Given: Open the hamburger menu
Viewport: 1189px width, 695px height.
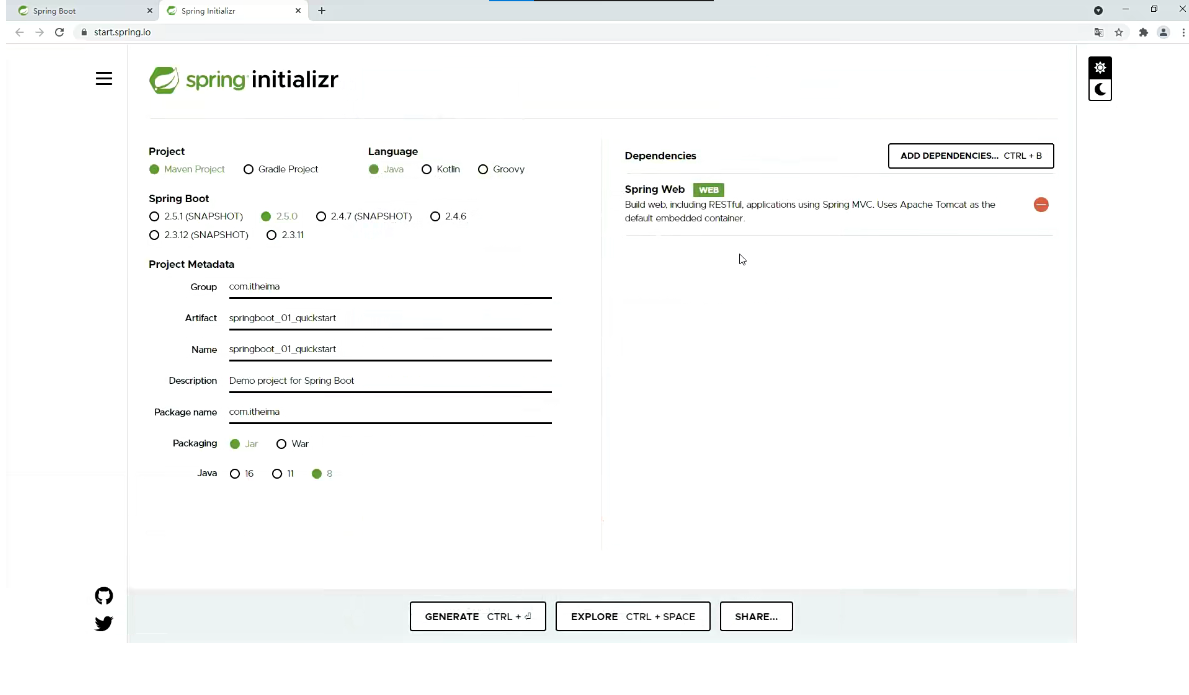Looking at the screenshot, I should (x=104, y=79).
